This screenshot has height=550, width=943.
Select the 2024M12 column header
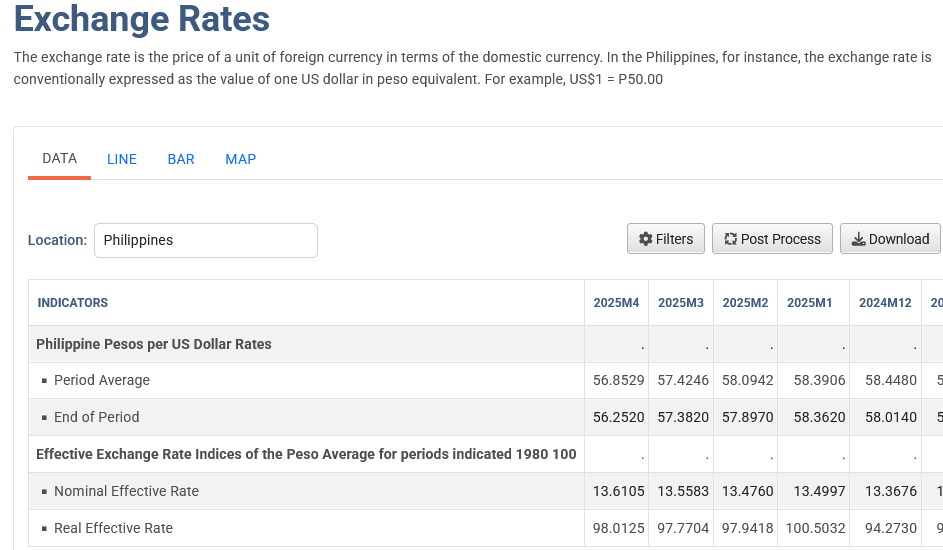click(x=885, y=303)
